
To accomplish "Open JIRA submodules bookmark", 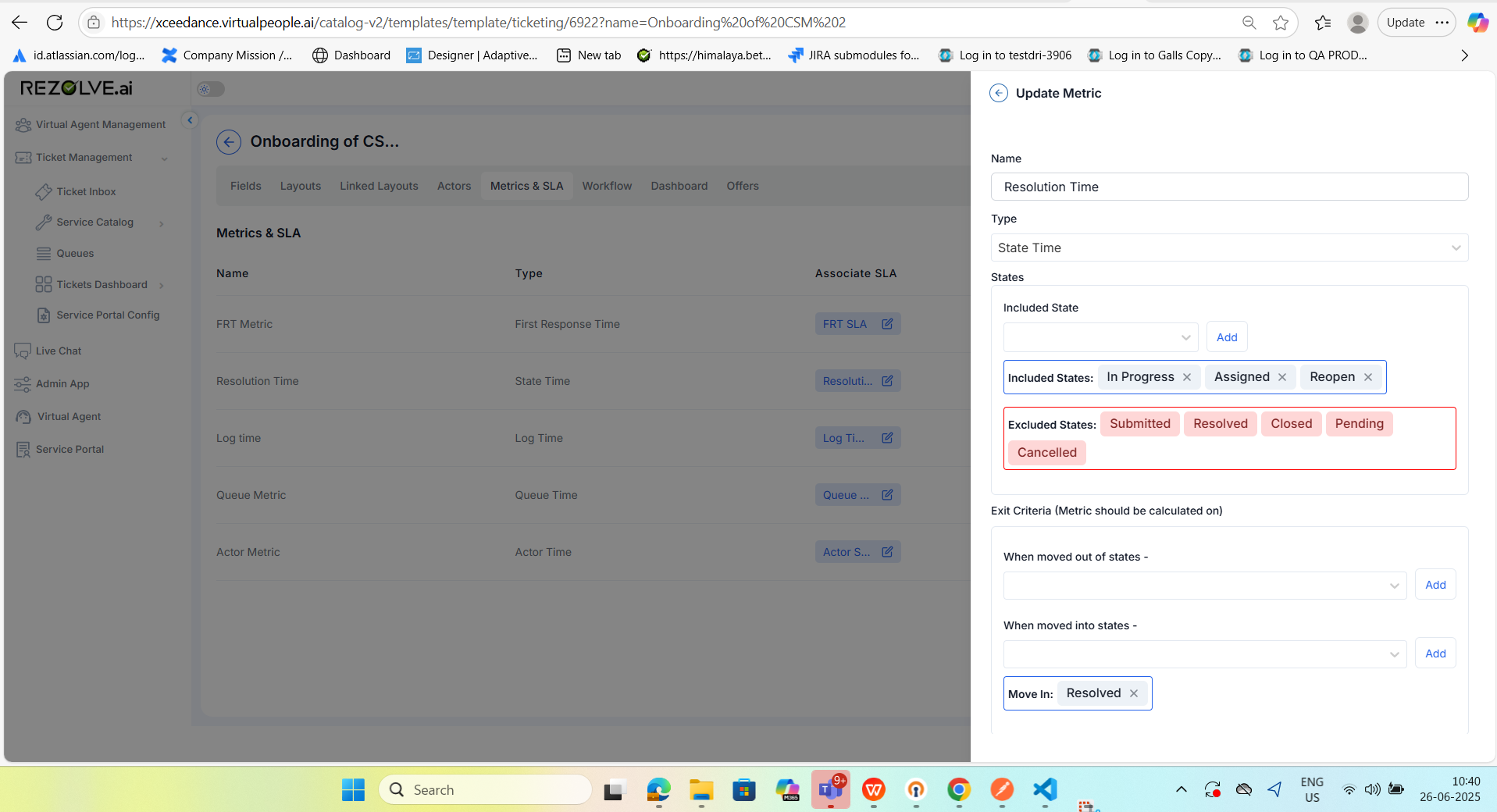I will tap(854, 55).
